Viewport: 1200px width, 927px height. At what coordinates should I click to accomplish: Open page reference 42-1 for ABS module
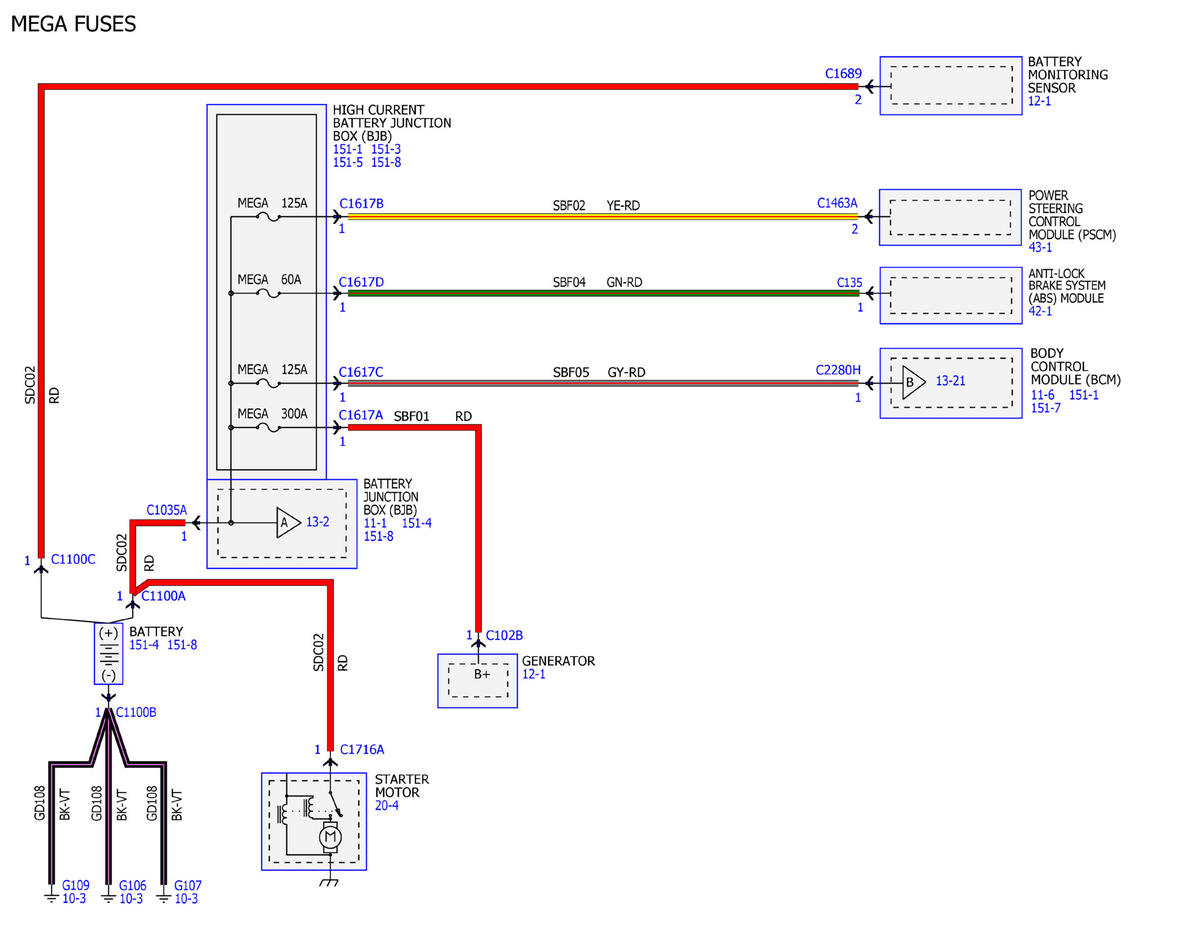(1041, 311)
